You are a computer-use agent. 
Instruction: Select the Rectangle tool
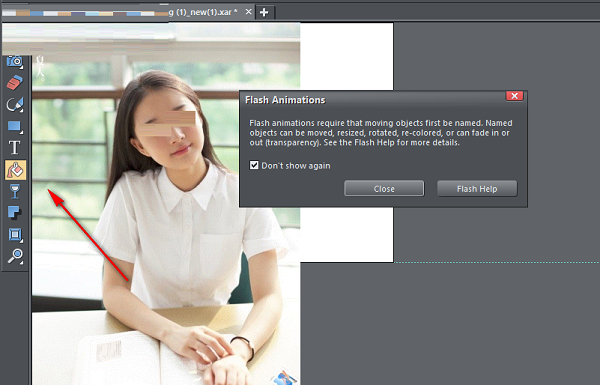(x=15, y=126)
